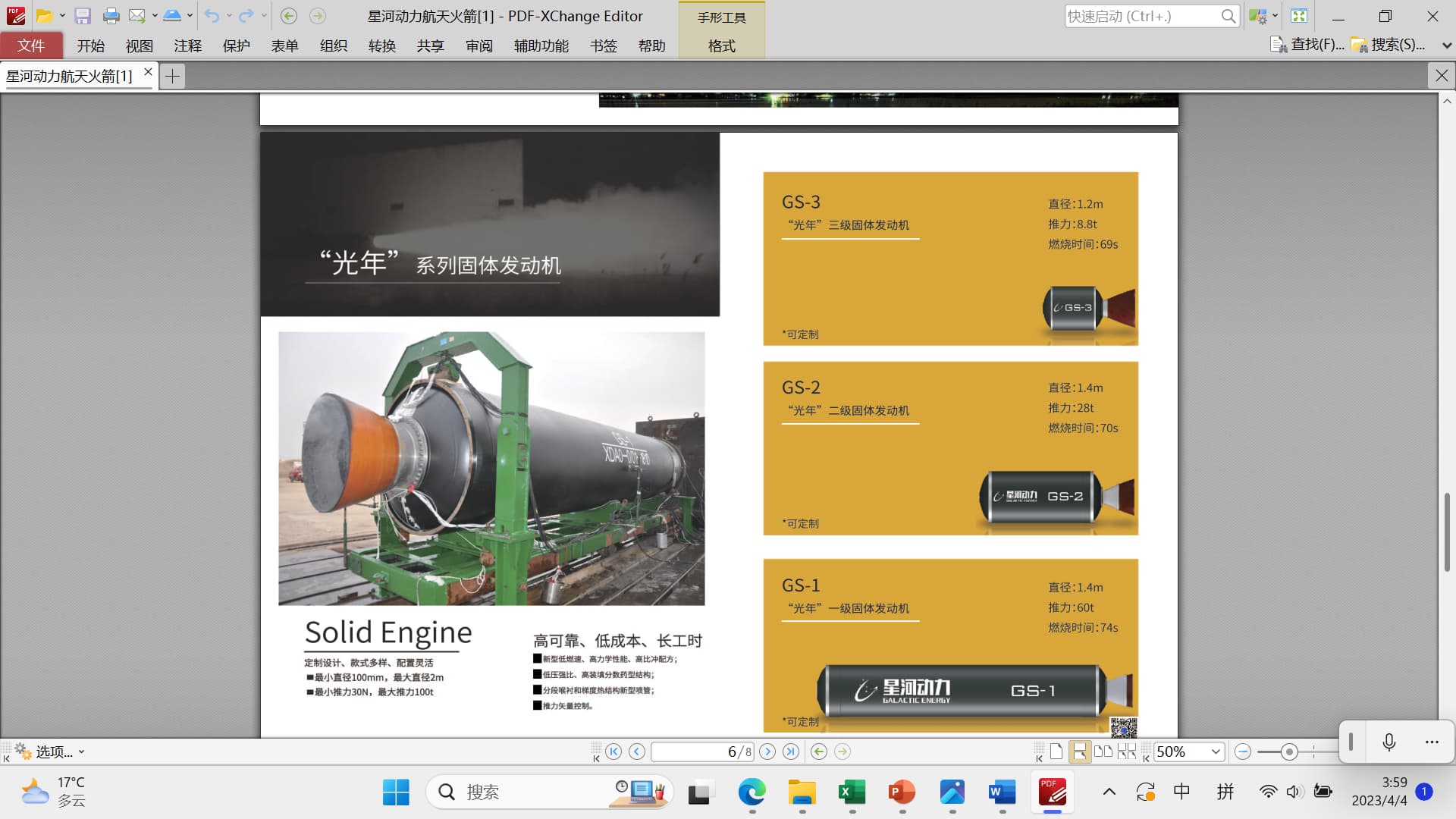Go to next page arrow
This screenshot has width=1456, height=819.
[x=767, y=752]
